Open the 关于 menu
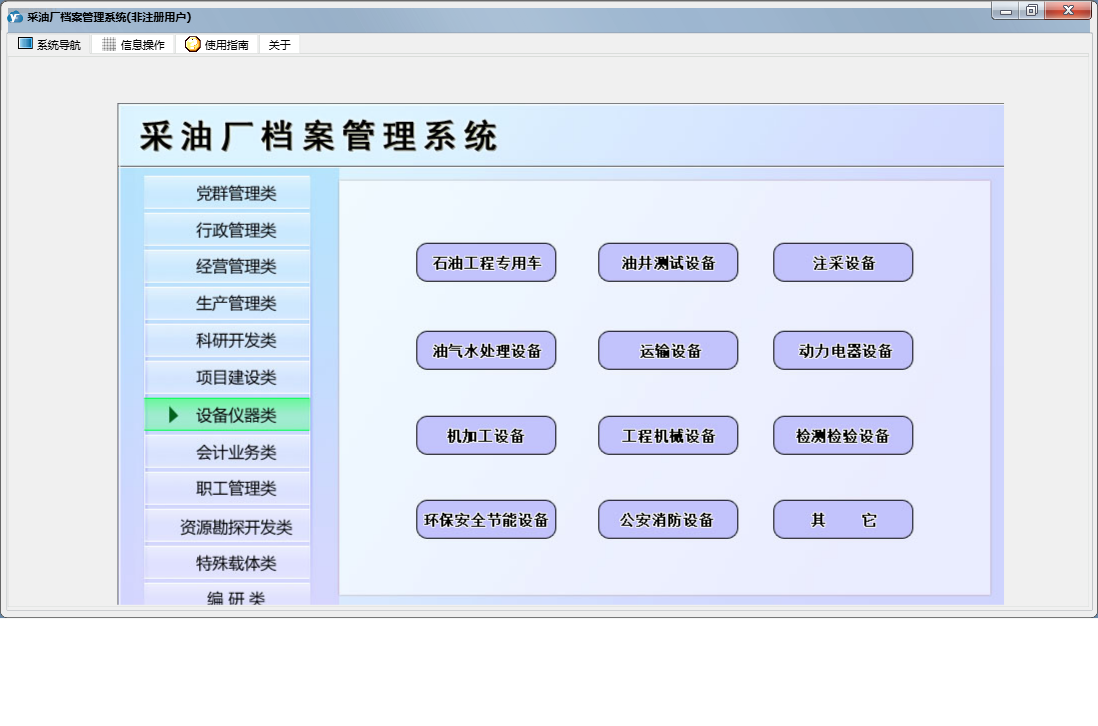Screen dimensions: 1098x726 (279, 44)
